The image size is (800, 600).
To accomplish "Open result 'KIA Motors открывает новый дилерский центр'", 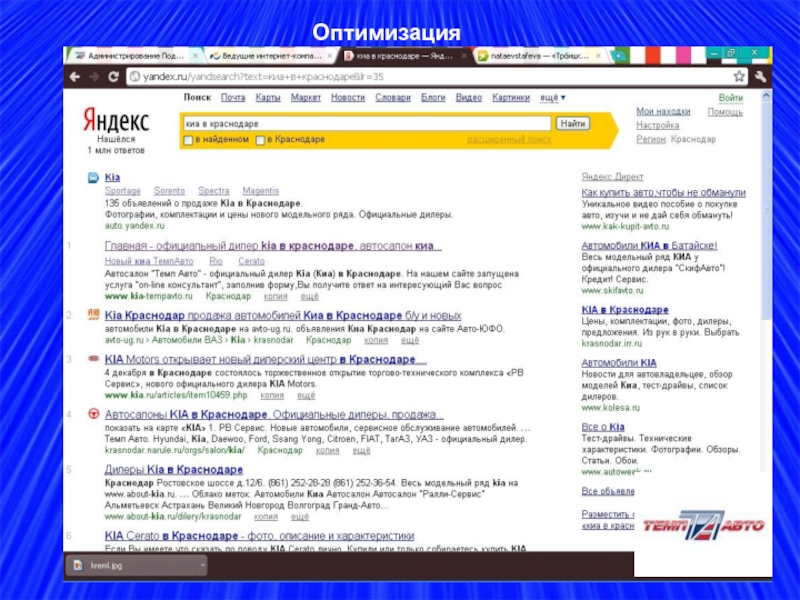I will coord(265,359).
